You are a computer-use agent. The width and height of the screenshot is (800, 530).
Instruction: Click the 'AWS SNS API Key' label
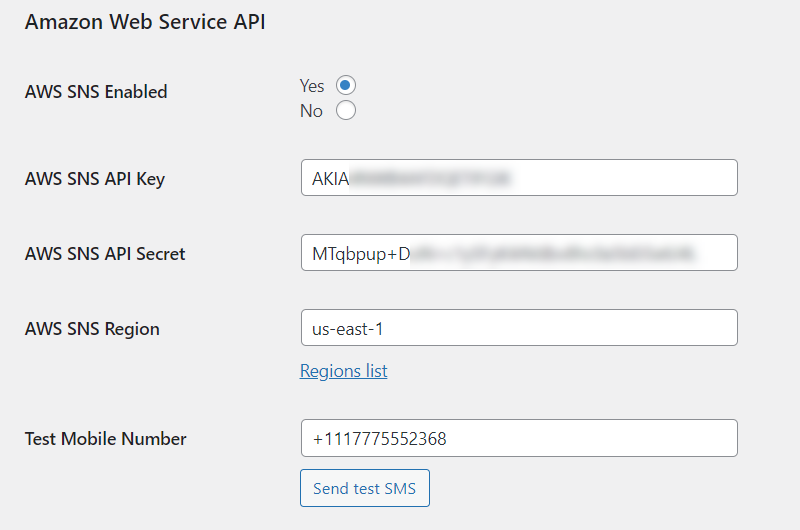pyautogui.click(x=95, y=179)
